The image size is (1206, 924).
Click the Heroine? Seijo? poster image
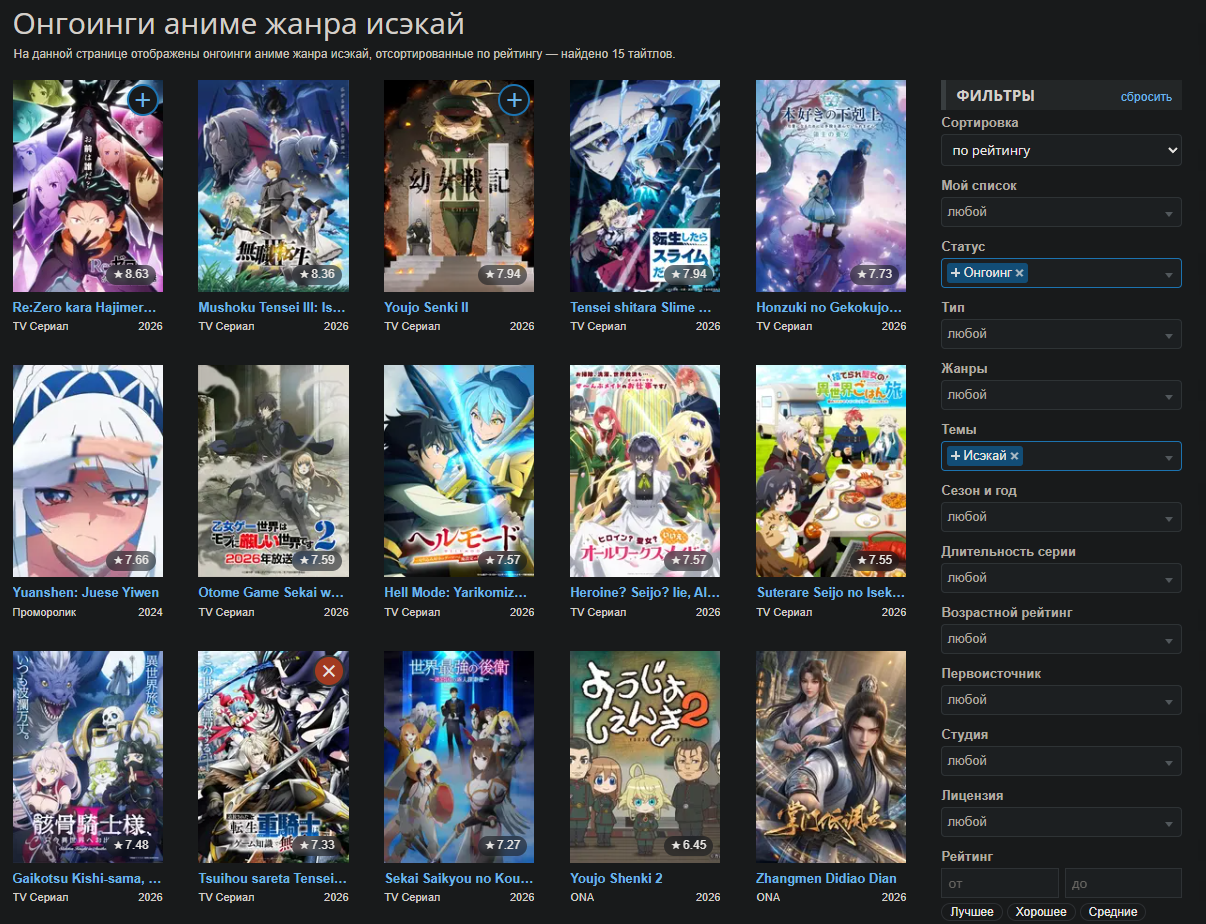click(x=645, y=471)
